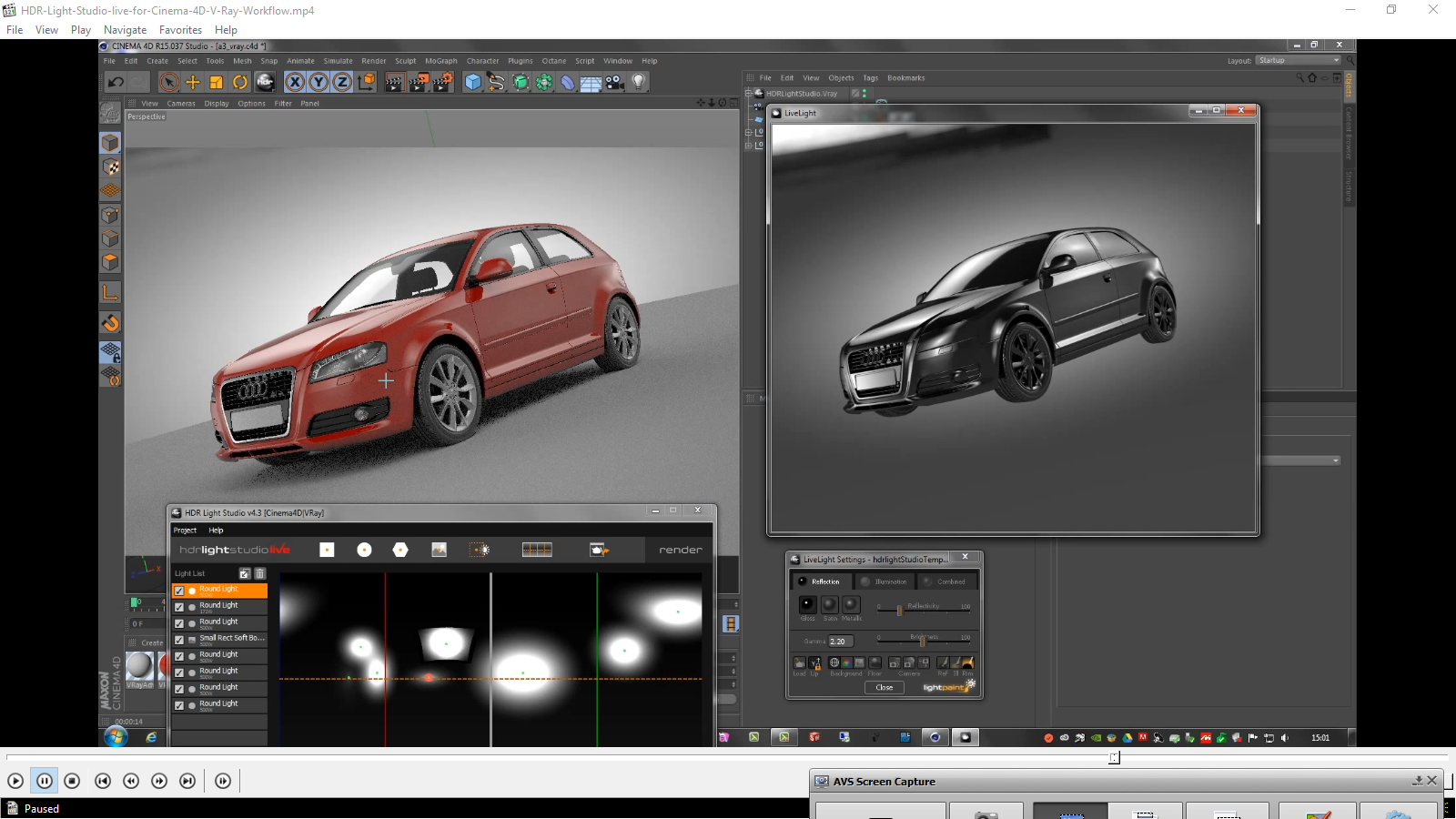
Task: Add a Cube primitive object
Action: 473,82
